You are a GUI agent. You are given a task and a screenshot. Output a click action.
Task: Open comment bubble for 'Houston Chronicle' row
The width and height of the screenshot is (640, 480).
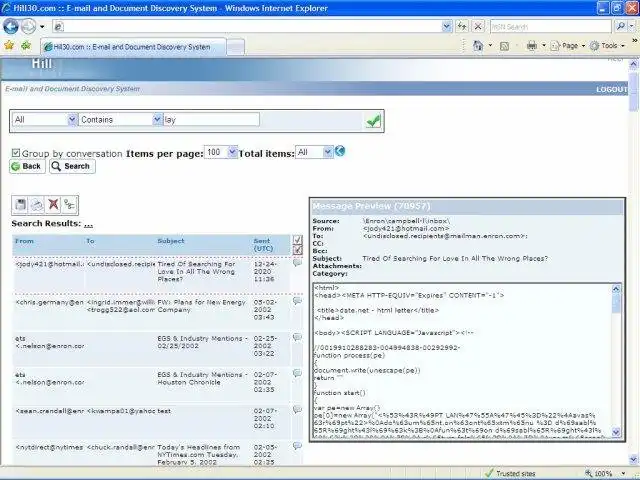(297, 373)
